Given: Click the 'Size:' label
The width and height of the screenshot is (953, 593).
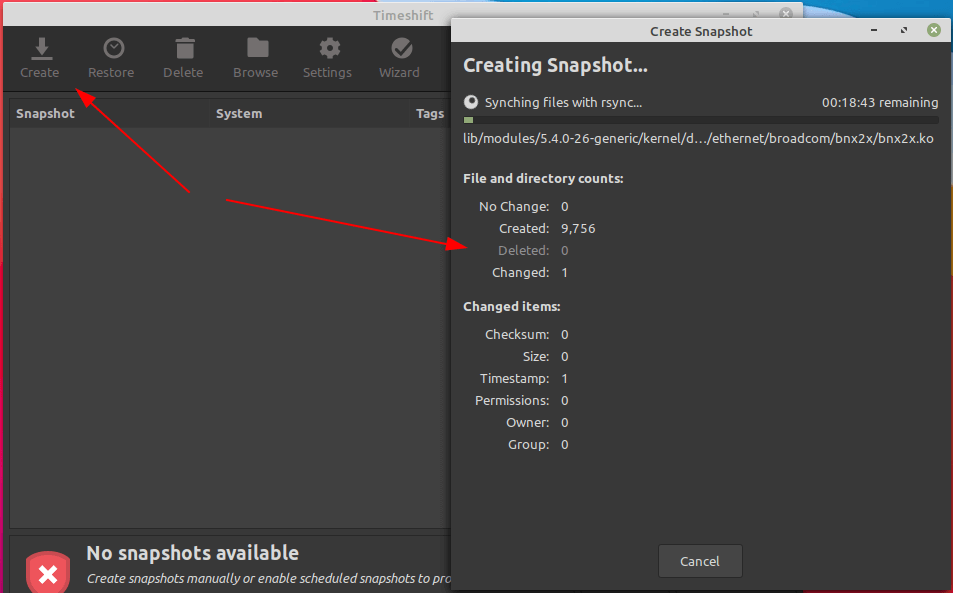Looking at the screenshot, I should coord(536,357).
